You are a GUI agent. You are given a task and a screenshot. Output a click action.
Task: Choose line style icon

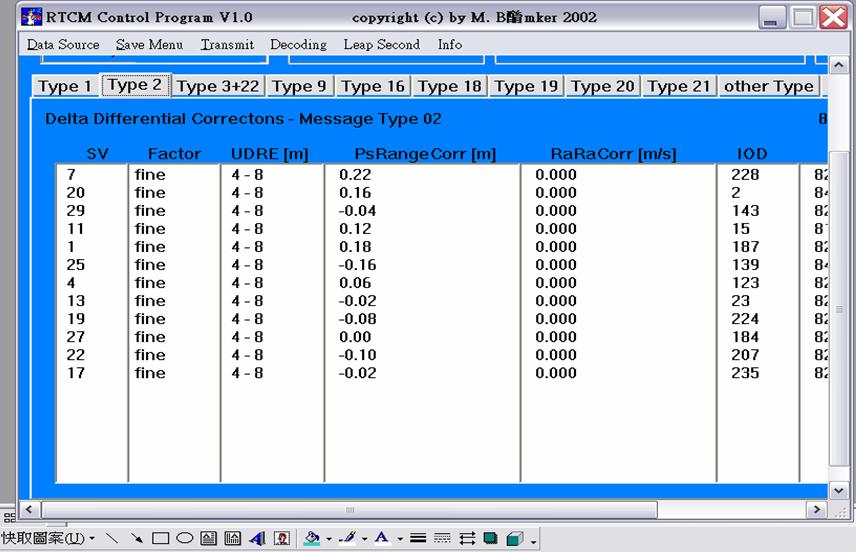(x=418, y=539)
